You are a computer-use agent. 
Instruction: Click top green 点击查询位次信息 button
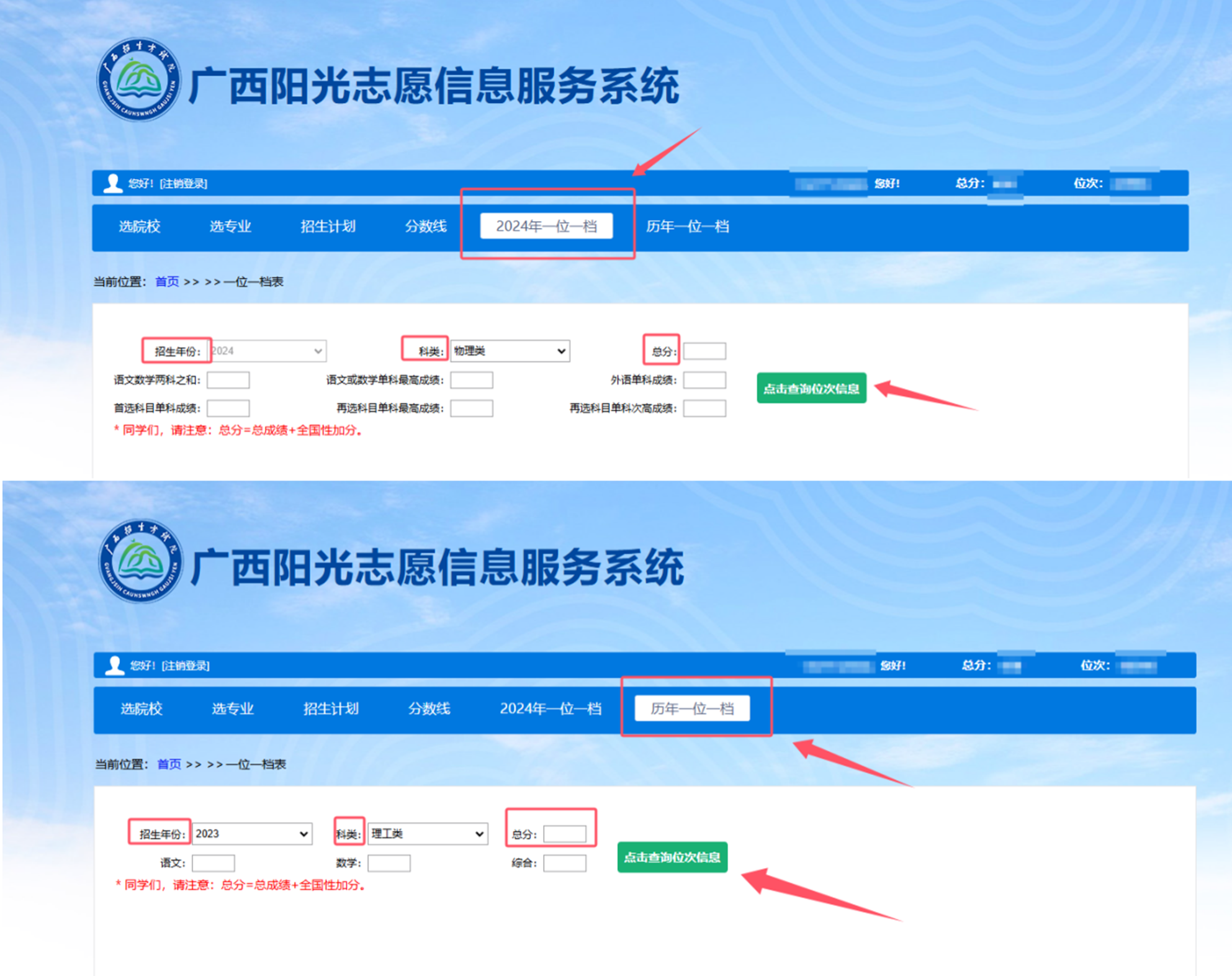point(811,389)
